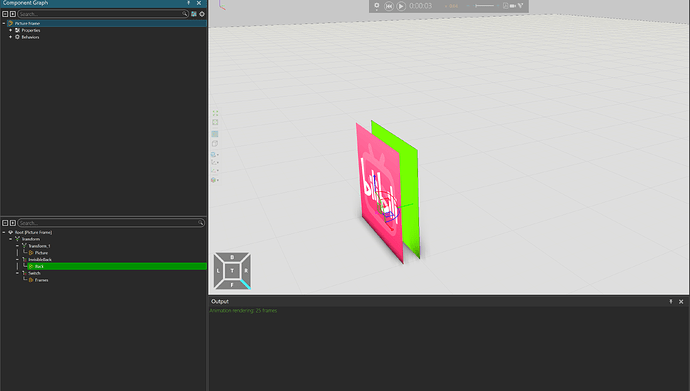
Task: Adjust the simulation speed slider
Action: (x=484, y=6)
